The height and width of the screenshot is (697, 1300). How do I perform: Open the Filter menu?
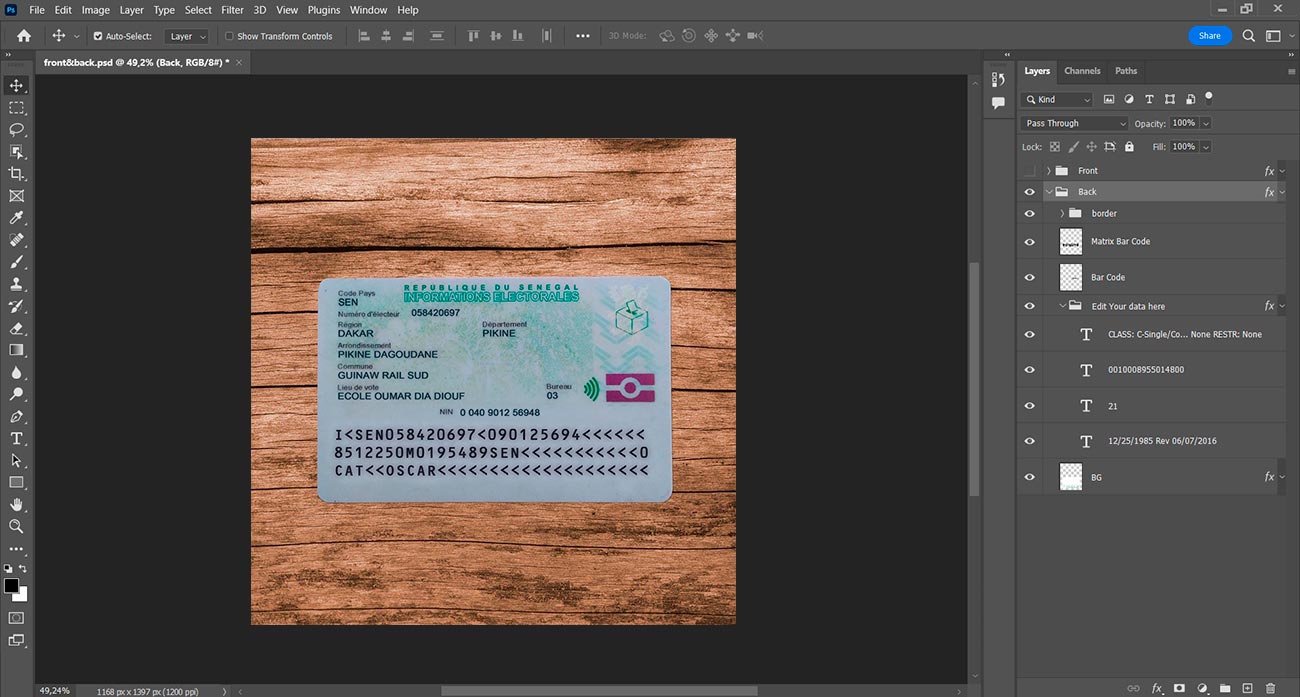tap(232, 10)
